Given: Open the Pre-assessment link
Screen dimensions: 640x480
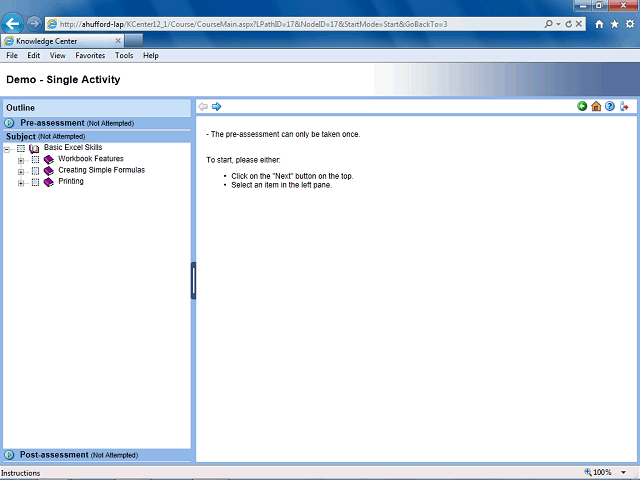Looking at the screenshot, I should click(x=52, y=123).
